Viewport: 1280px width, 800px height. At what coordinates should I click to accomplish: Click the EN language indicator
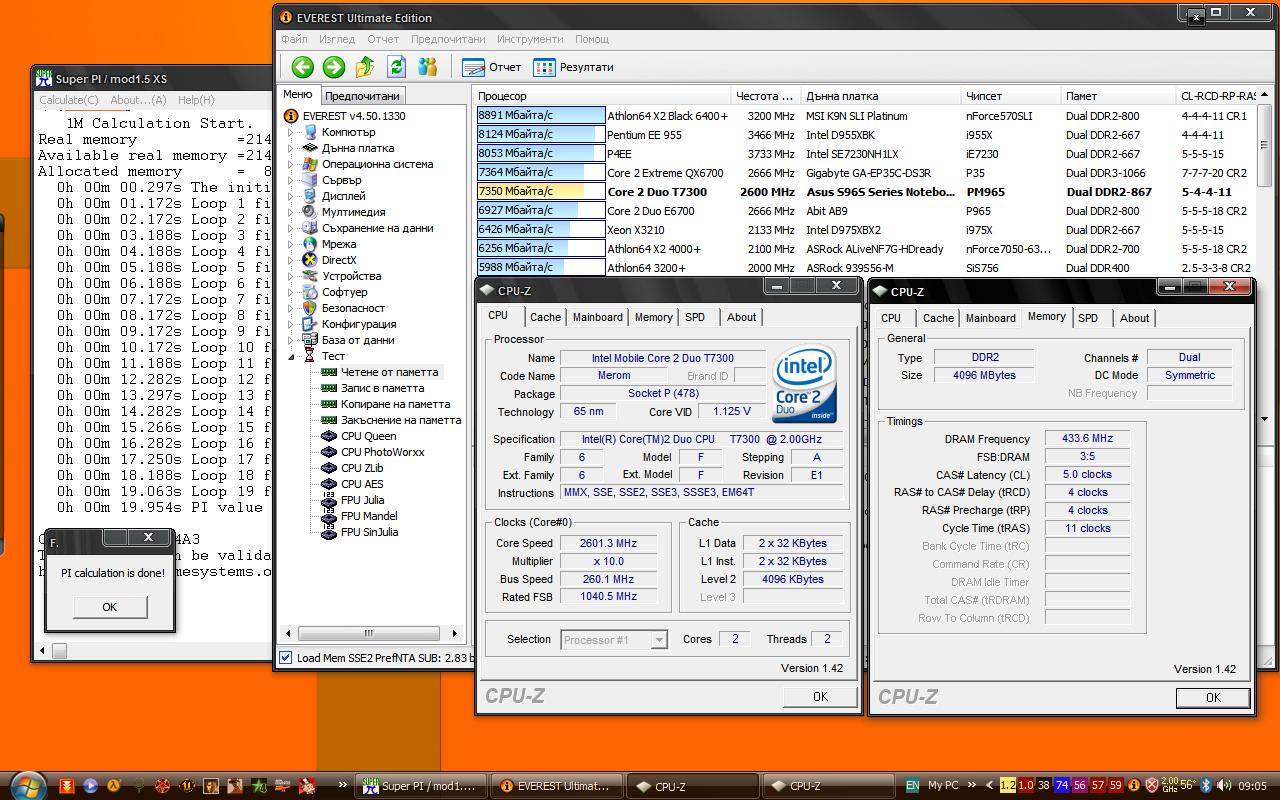pyautogui.click(x=912, y=786)
